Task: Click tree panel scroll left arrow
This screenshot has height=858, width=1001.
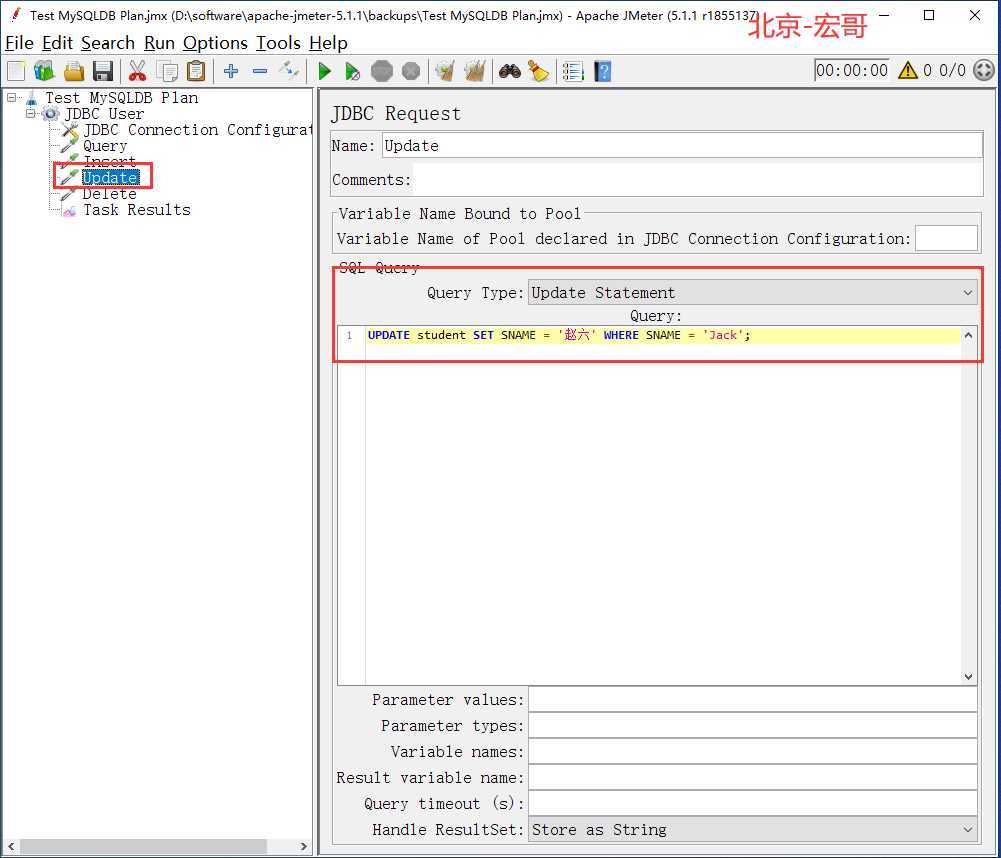Action: pos(10,847)
